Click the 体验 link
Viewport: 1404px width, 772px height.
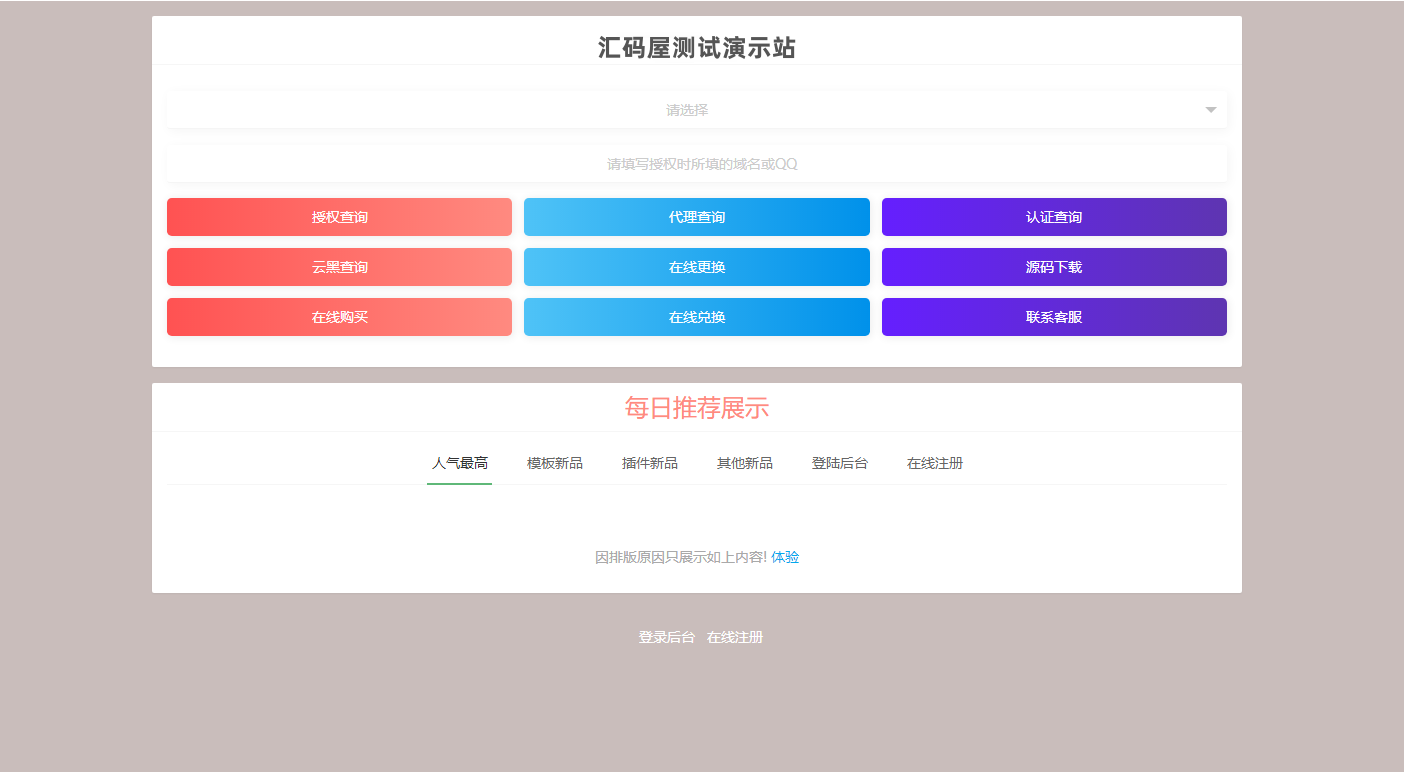[x=785, y=557]
